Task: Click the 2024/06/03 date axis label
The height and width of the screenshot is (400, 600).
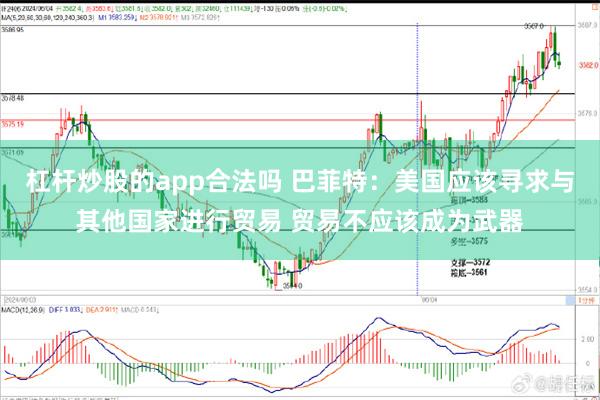Action: (20, 299)
